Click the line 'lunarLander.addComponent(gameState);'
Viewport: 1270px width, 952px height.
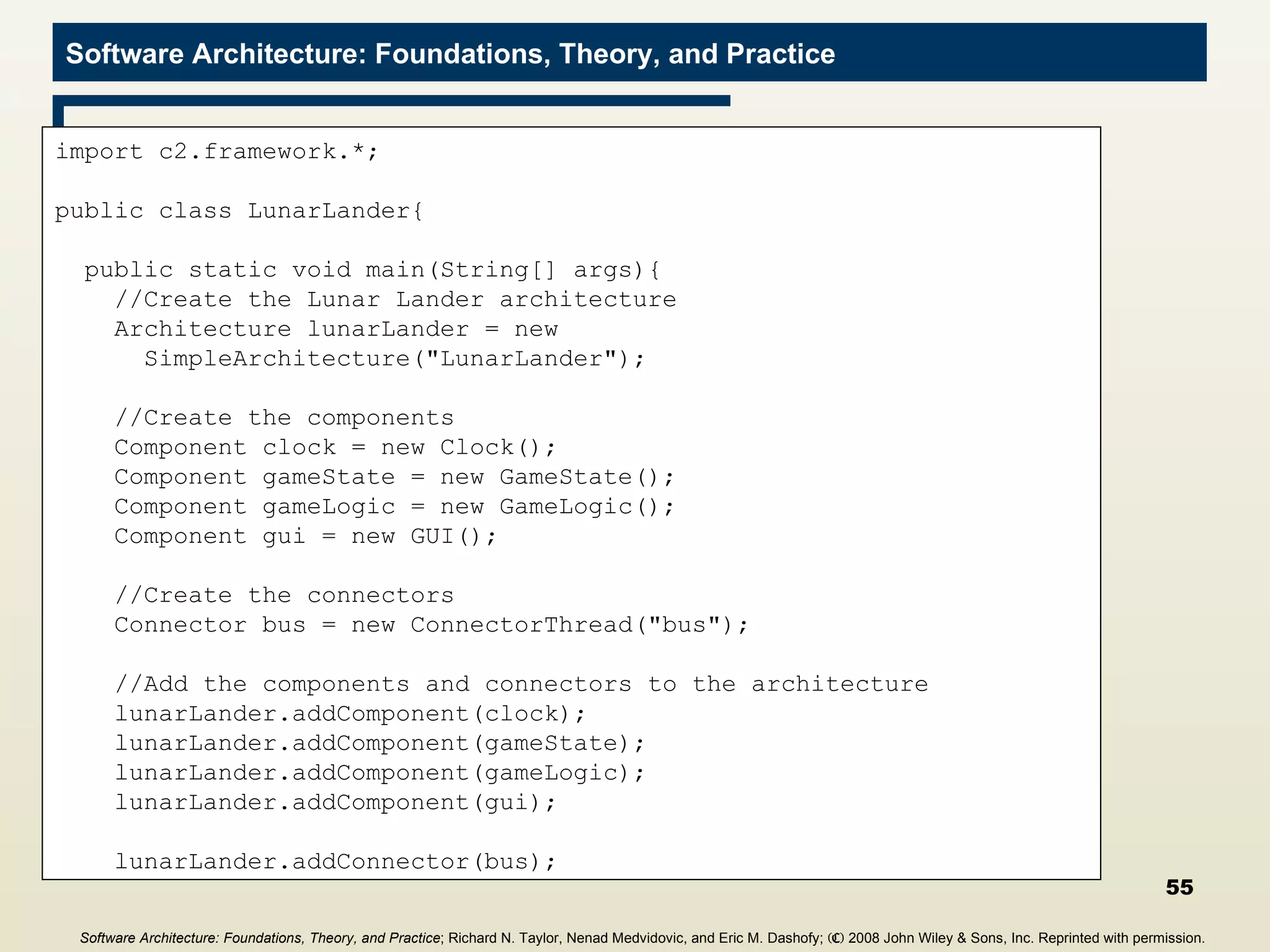[380, 744]
